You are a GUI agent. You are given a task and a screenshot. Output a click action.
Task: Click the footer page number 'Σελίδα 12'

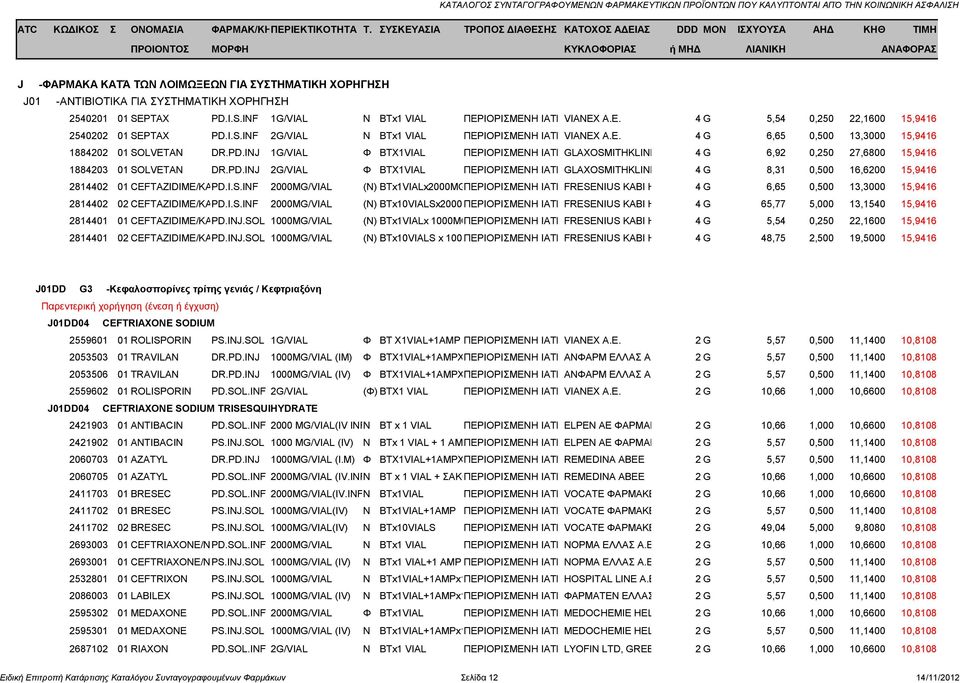(x=479, y=677)
